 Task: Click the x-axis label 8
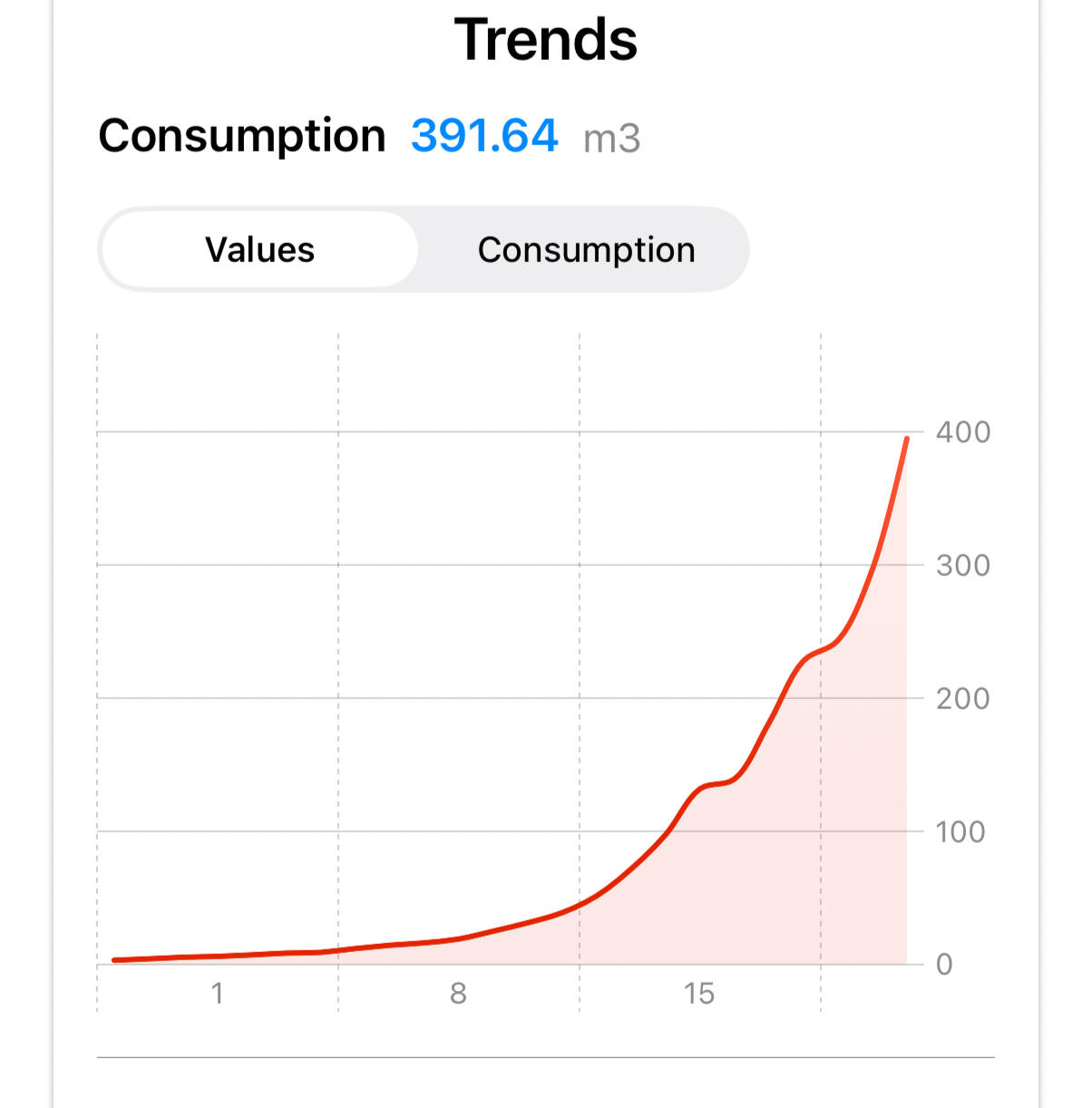[x=458, y=994]
